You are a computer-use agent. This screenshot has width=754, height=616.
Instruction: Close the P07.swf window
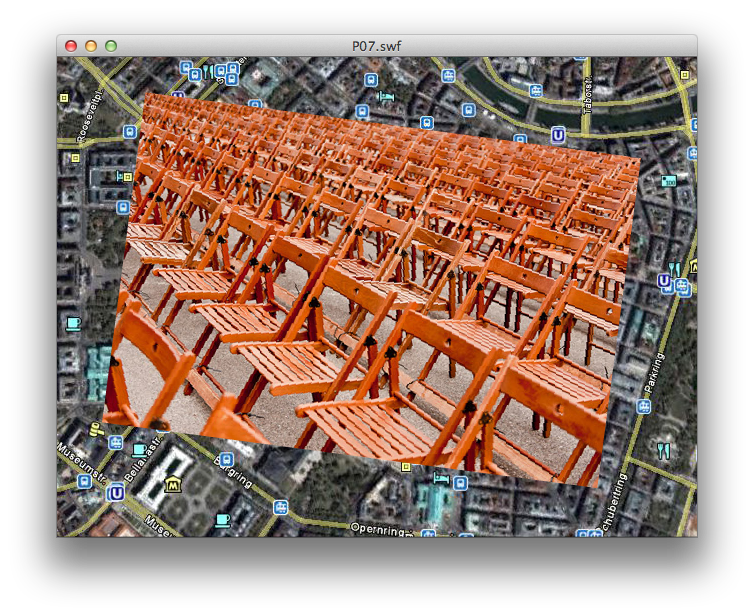[x=71, y=45]
